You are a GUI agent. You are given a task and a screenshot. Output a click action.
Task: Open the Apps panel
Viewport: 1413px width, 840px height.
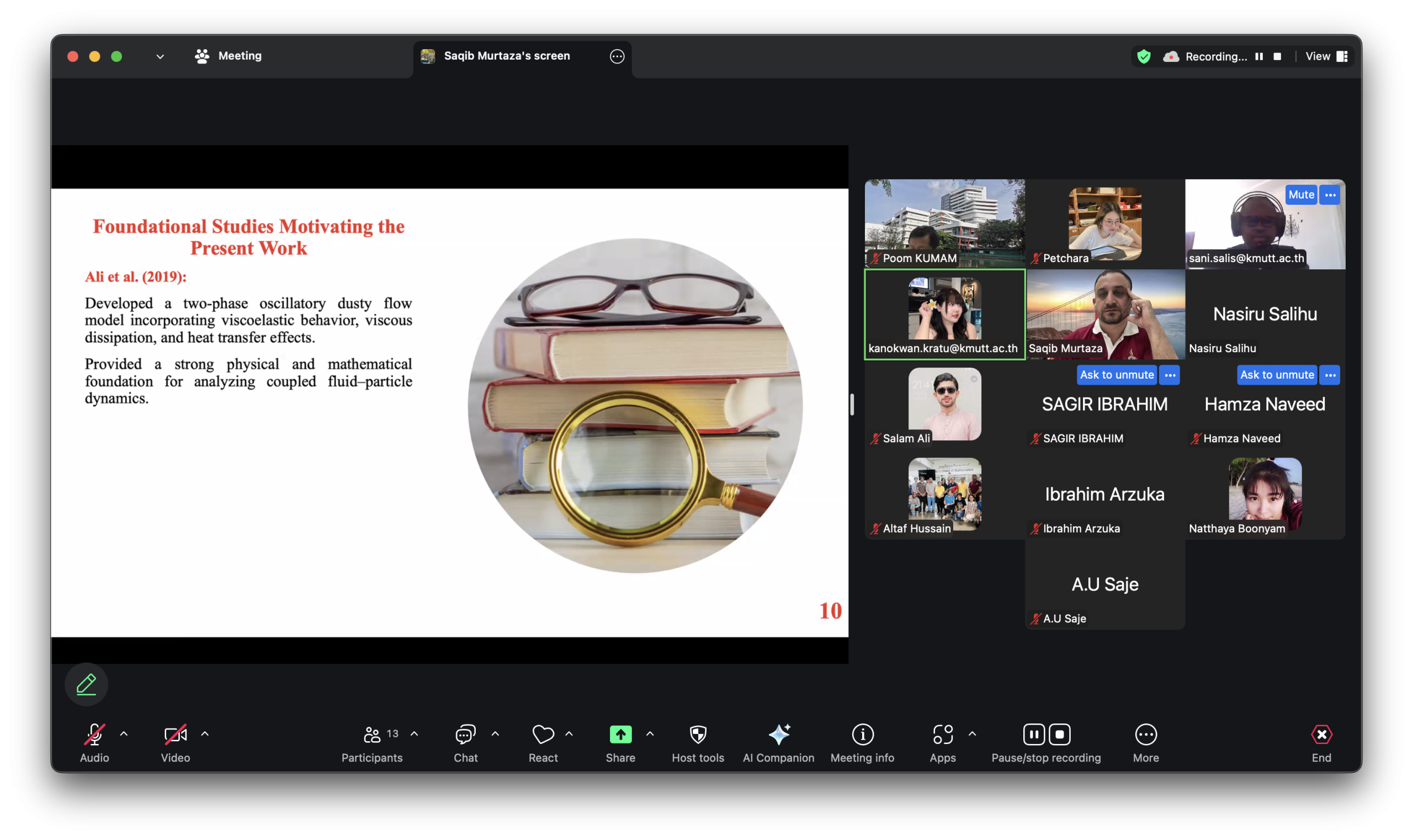[943, 735]
